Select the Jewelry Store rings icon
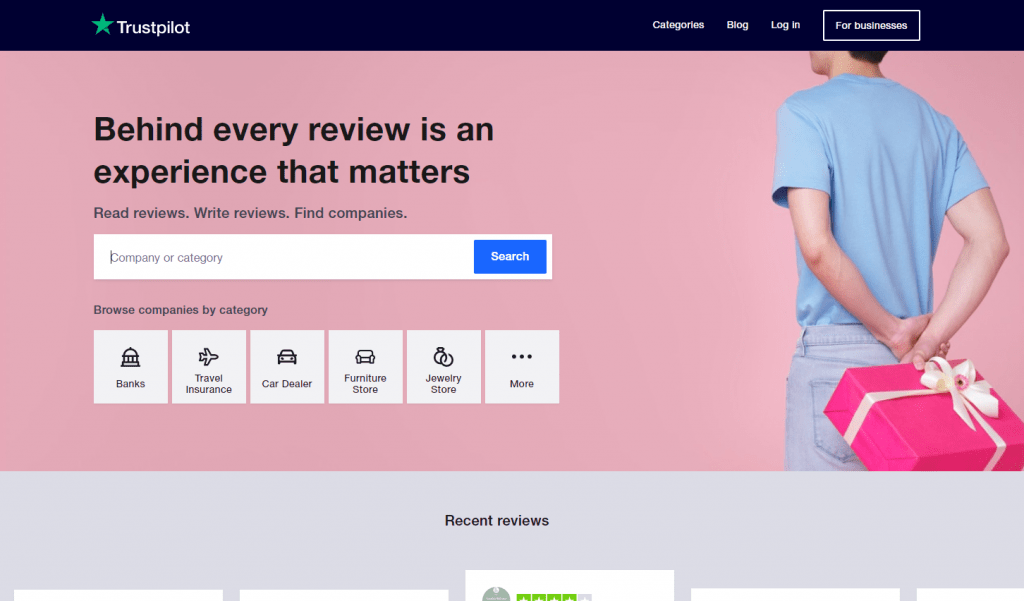This screenshot has width=1024, height=601. tap(443, 357)
